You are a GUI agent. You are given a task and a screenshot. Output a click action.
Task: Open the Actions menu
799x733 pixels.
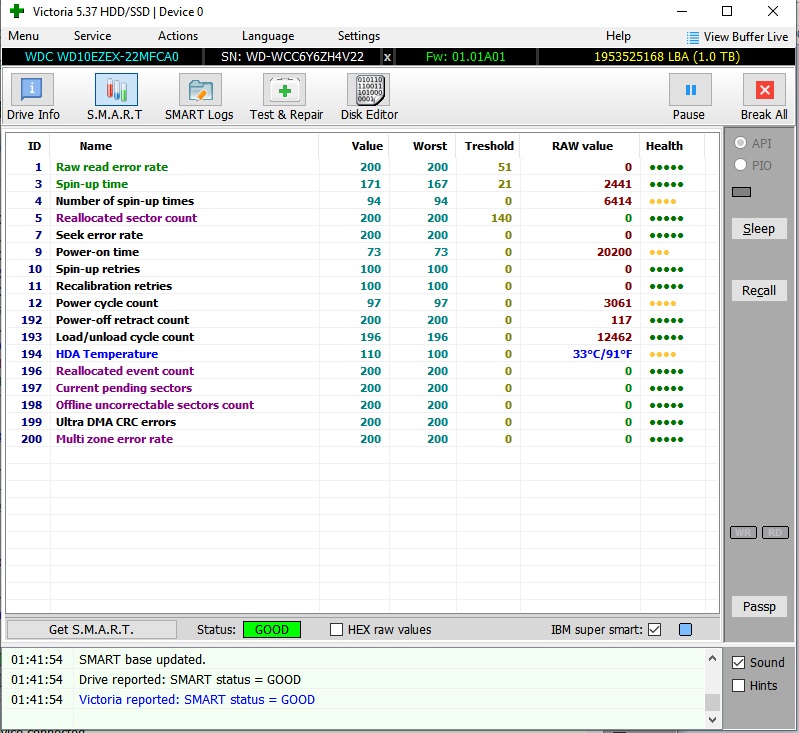click(x=178, y=36)
